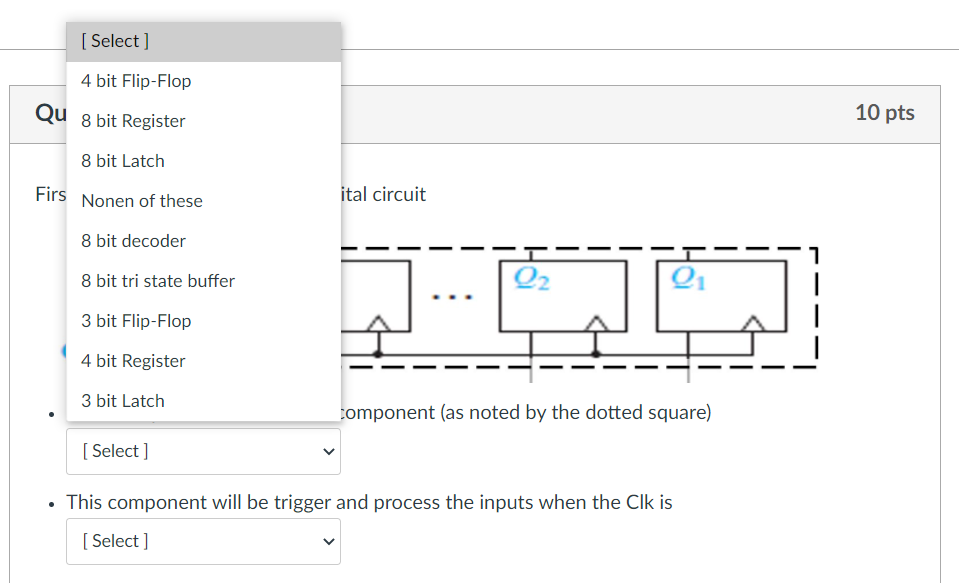The height and width of the screenshot is (583, 959).
Task: Choose "8 bit tri state buffer" option
Action: point(157,281)
